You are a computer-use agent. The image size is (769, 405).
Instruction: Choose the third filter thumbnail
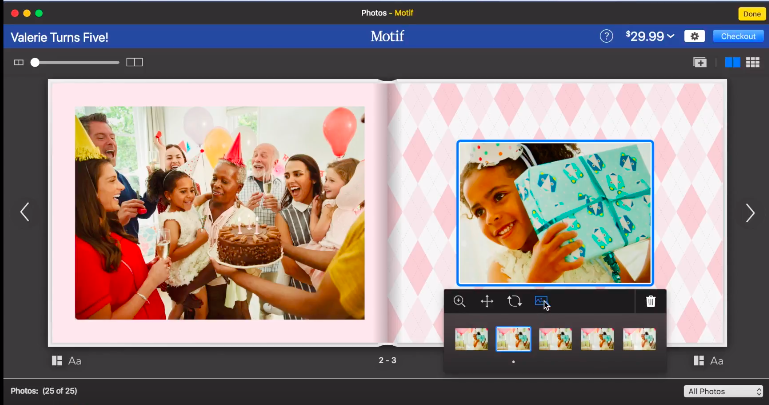(555, 339)
